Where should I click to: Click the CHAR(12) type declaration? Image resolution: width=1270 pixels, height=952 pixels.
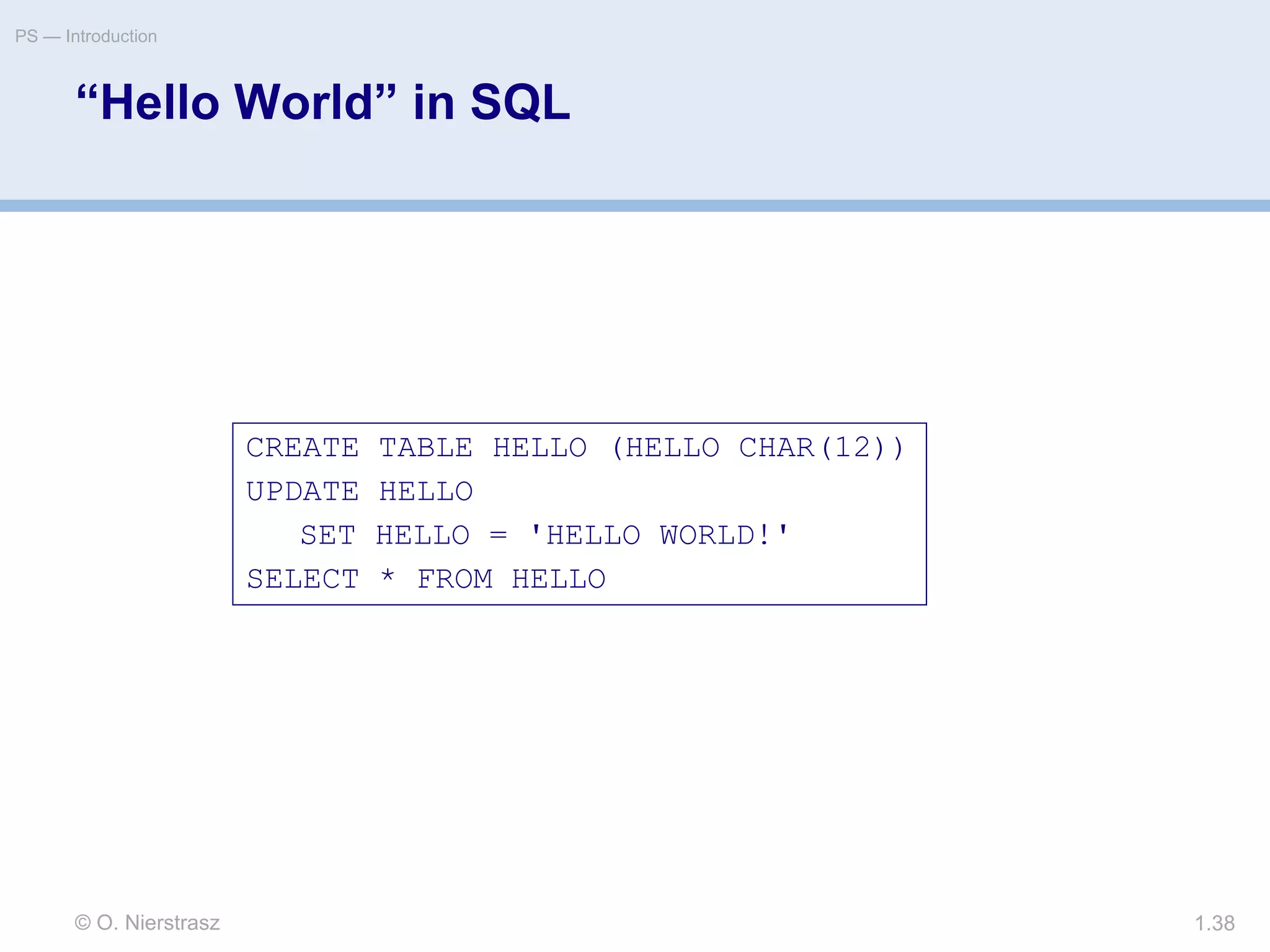click(x=812, y=447)
